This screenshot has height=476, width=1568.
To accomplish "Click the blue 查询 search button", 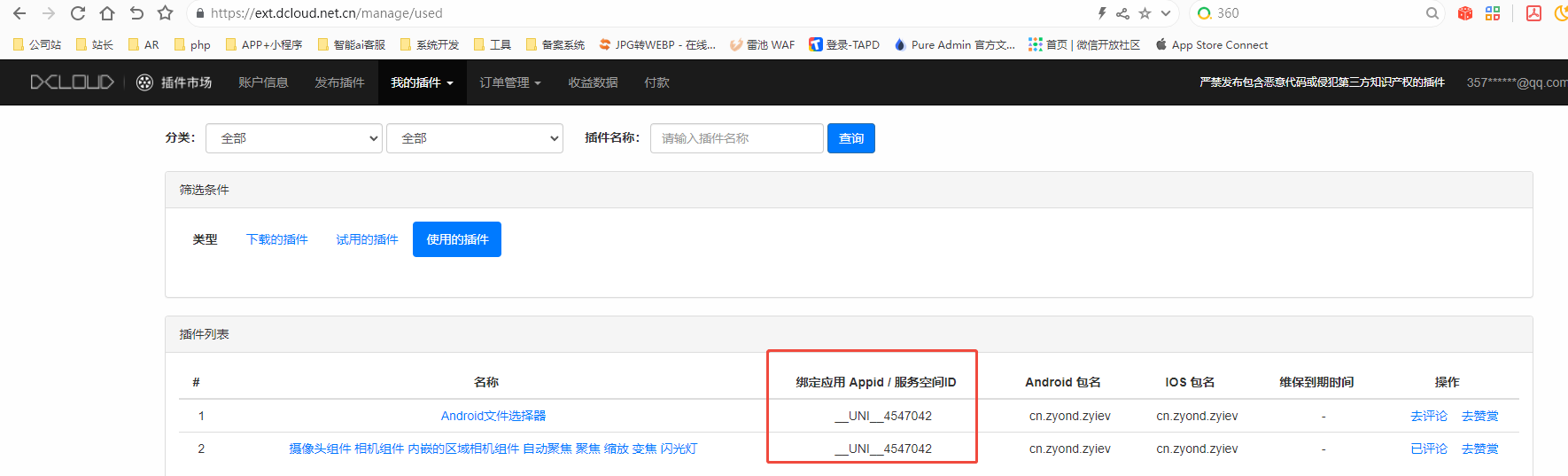I will 850,138.
